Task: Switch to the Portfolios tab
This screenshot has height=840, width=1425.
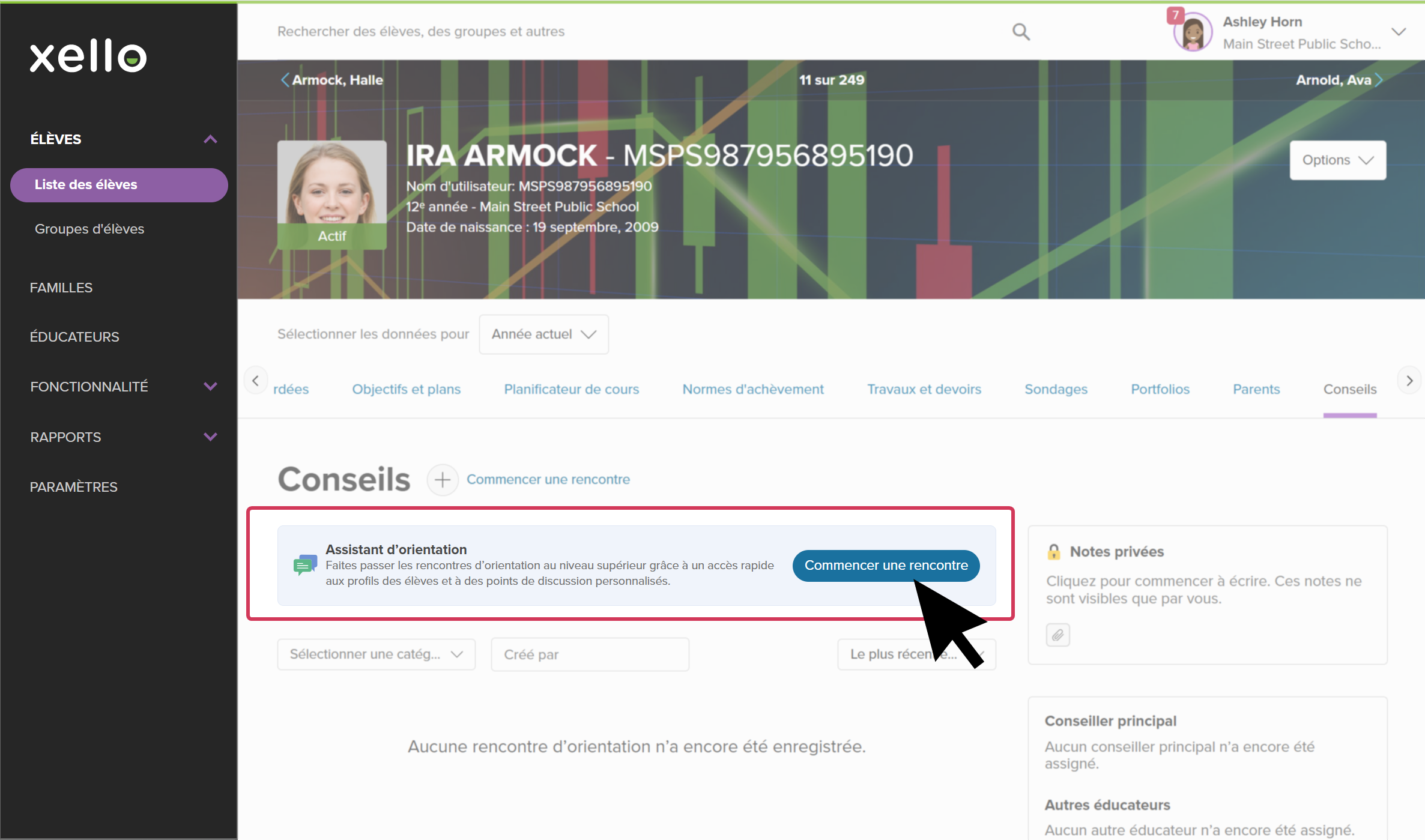Action: [x=1160, y=389]
